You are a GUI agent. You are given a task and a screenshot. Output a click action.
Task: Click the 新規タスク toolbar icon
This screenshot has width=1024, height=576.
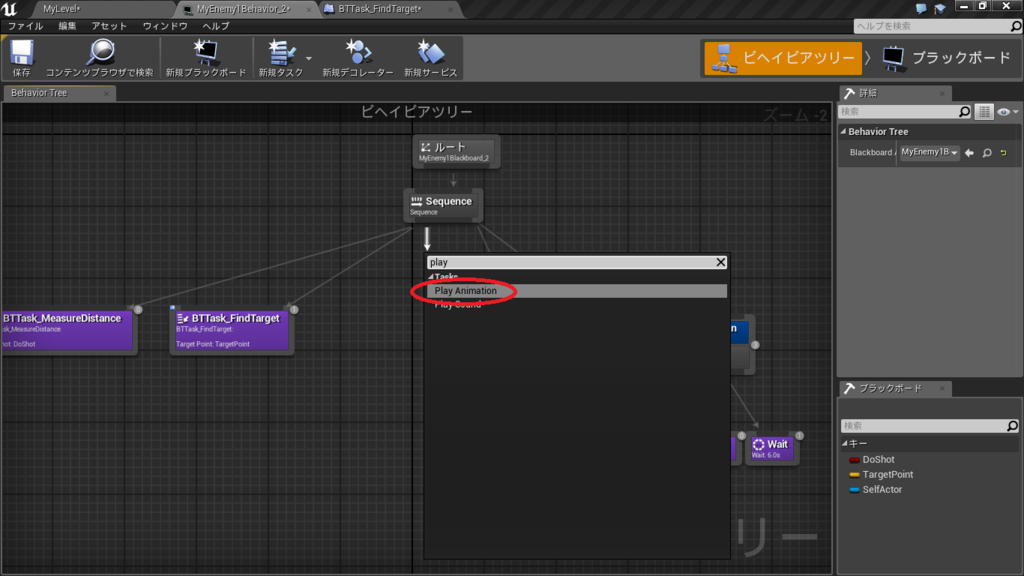click(x=281, y=52)
